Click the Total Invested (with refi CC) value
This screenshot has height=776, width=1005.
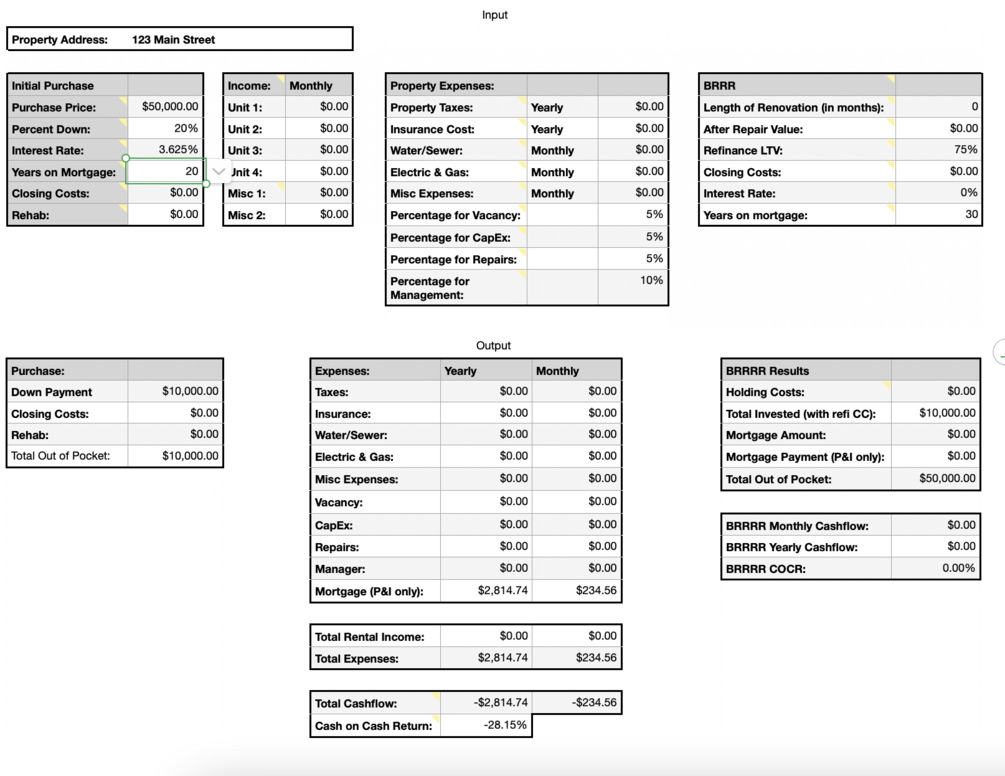tap(936, 413)
